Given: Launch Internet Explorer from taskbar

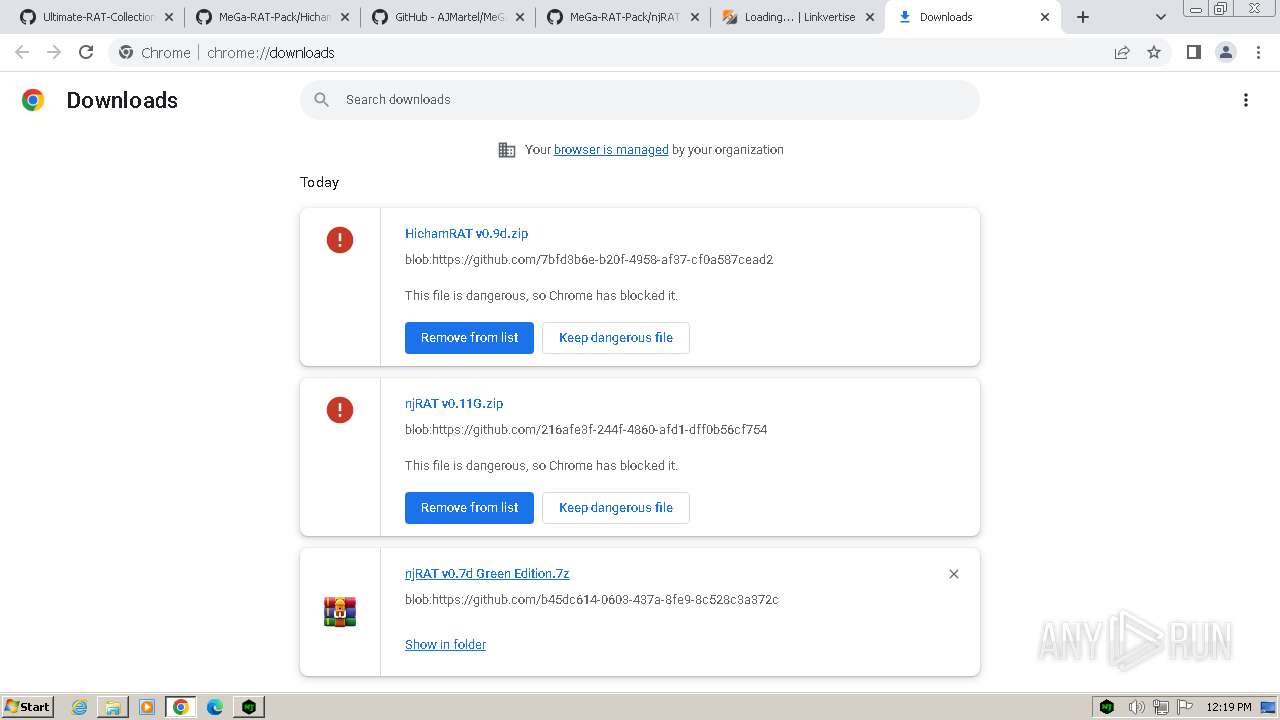Looking at the screenshot, I should (80, 707).
